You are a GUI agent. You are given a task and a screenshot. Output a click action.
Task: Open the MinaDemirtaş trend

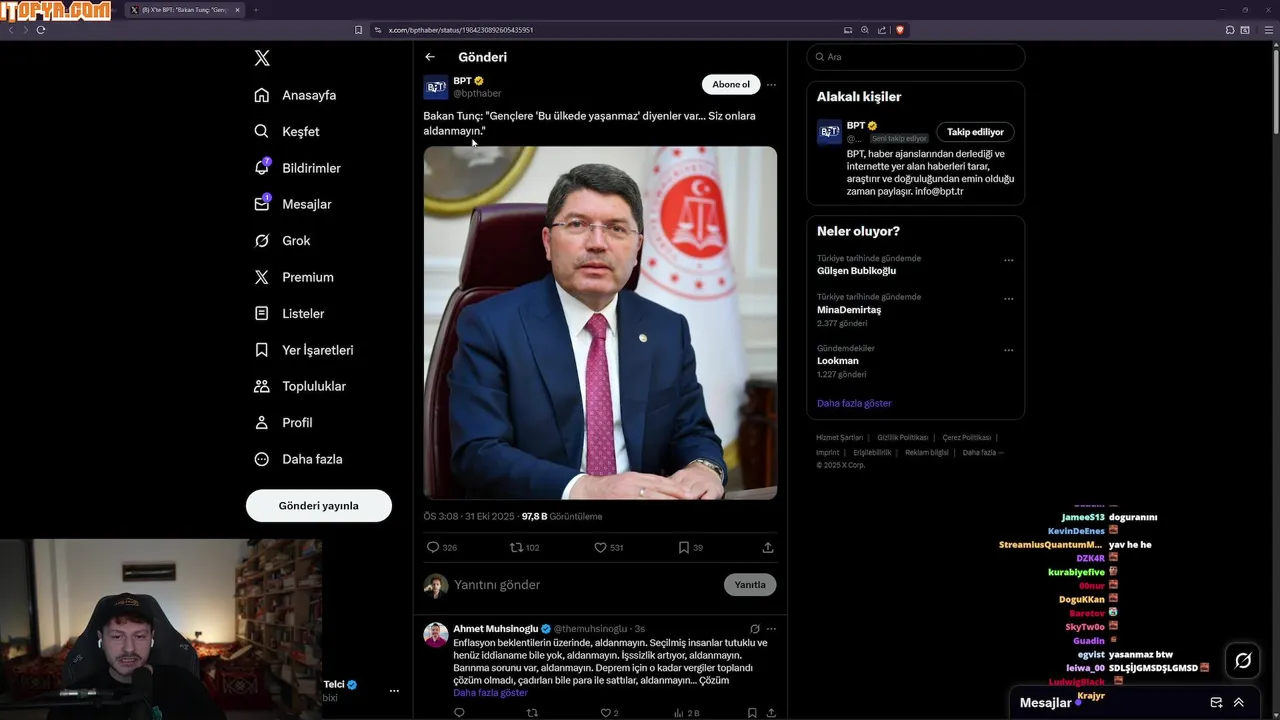(x=849, y=310)
